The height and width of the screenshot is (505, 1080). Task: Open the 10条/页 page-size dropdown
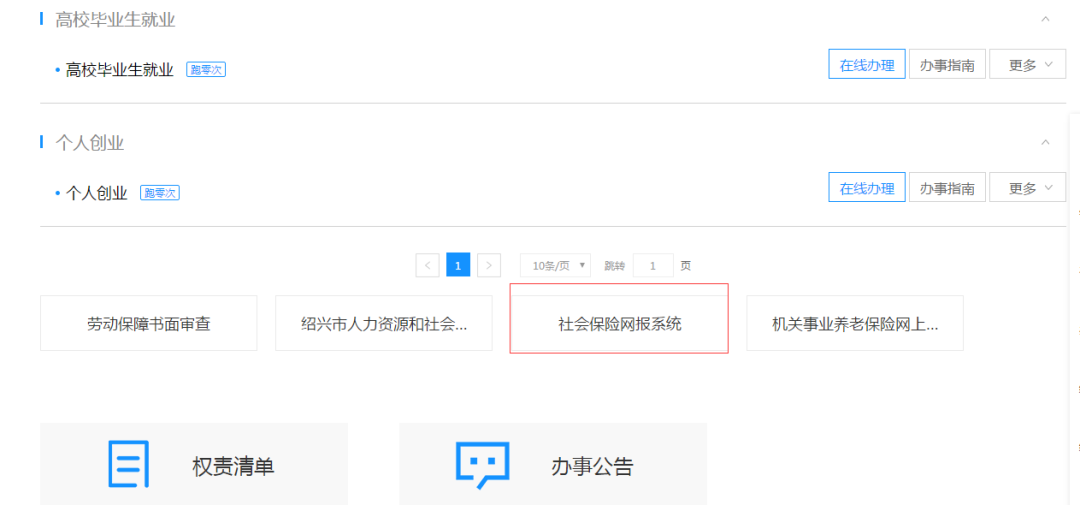(555, 265)
